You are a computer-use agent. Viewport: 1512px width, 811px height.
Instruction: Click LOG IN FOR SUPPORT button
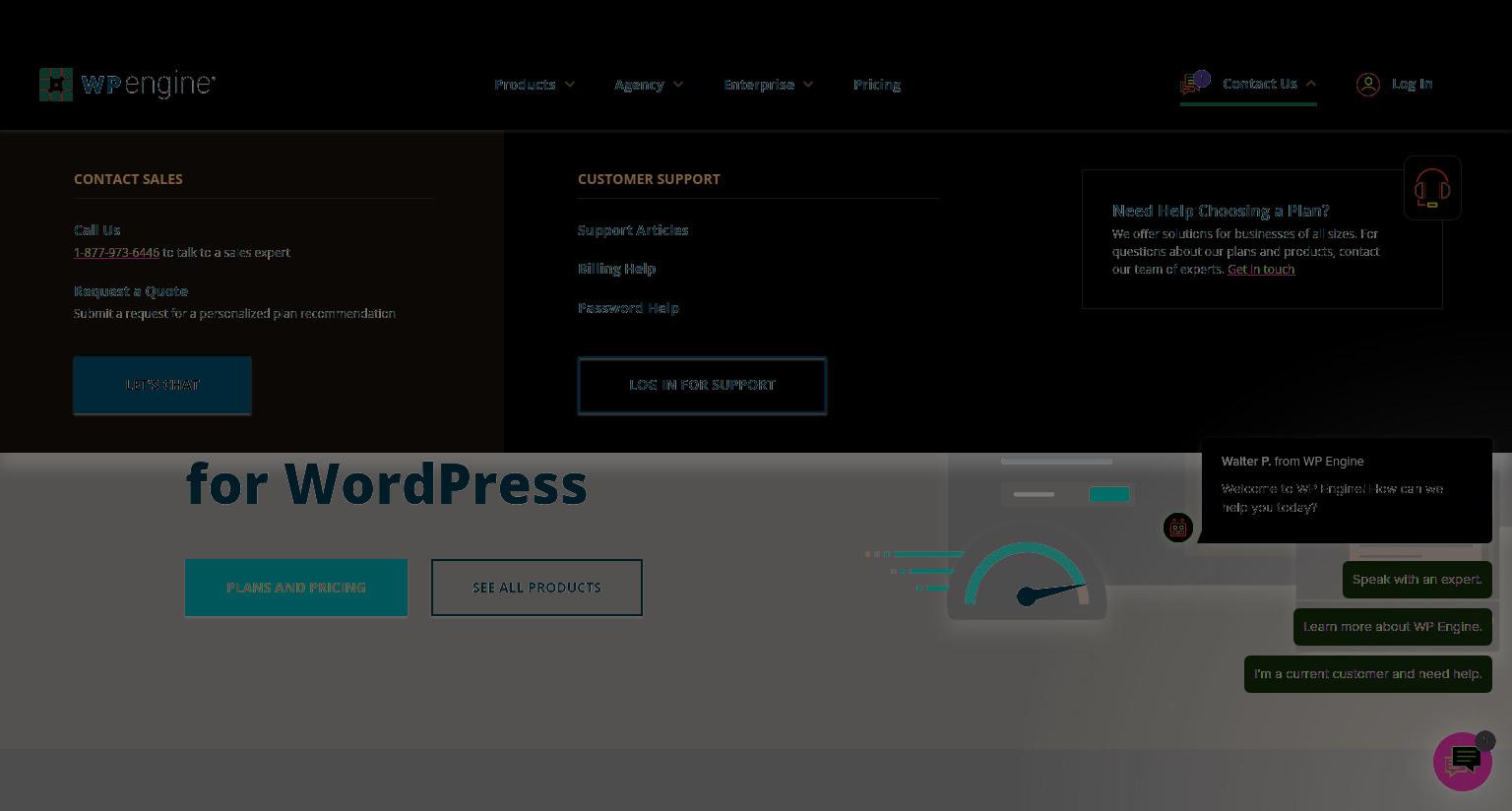click(702, 386)
